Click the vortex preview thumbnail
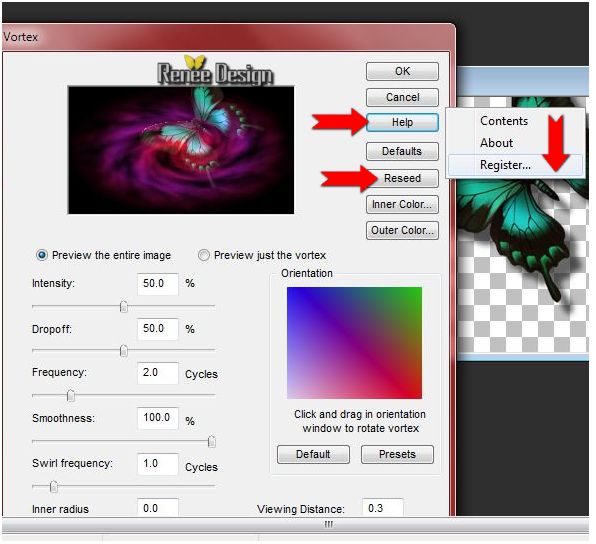 pos(181,150)
